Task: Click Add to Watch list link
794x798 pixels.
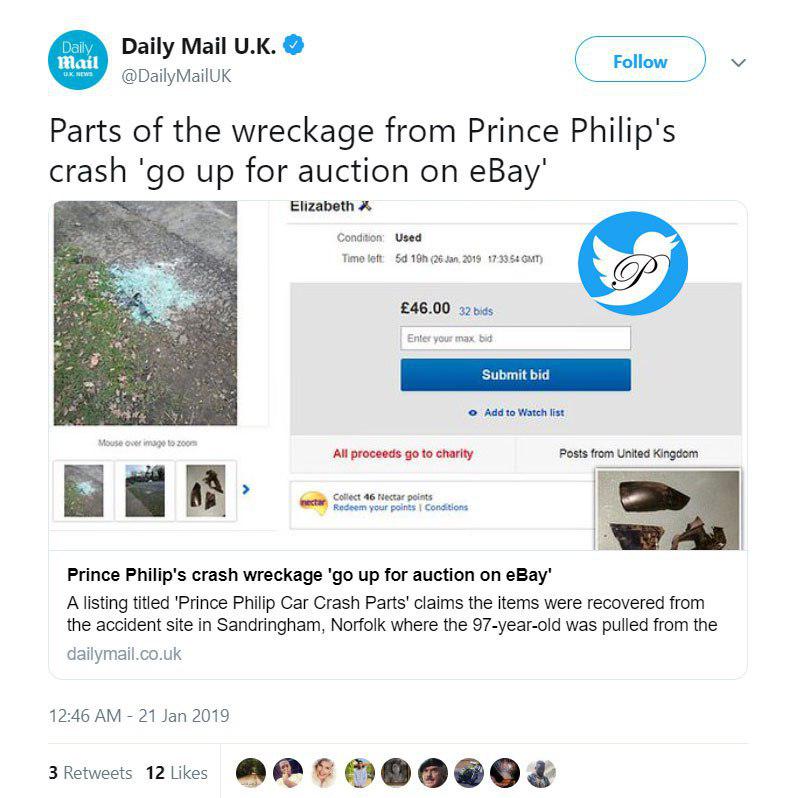Action: click(516, 412)
